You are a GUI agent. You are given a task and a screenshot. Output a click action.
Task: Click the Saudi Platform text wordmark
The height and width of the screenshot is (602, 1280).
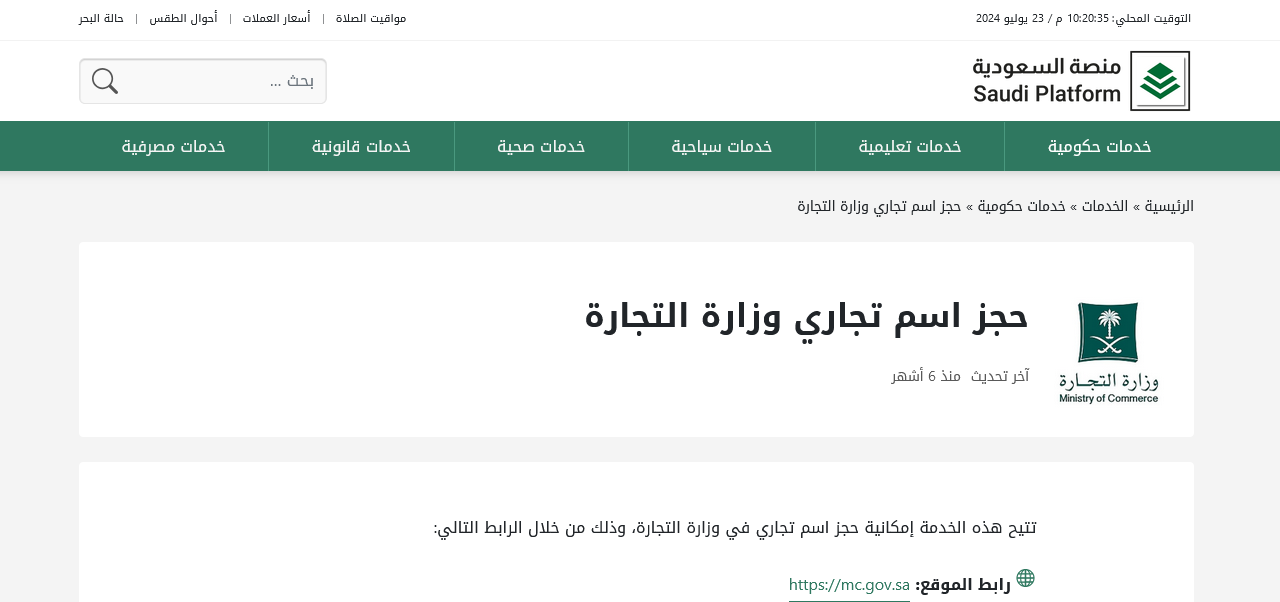(x=1047, y=81)
